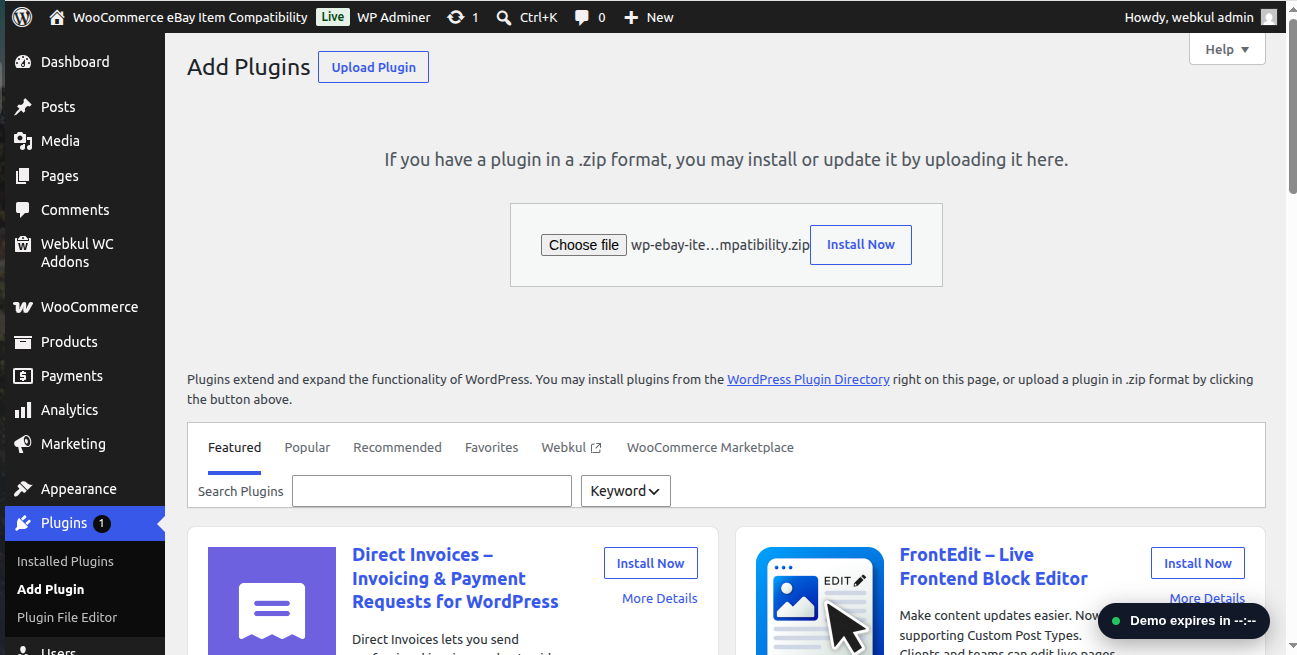The image size is (1297, 655).
Task: Install the uploaded zip with Install Now
Action: point(861,245)
